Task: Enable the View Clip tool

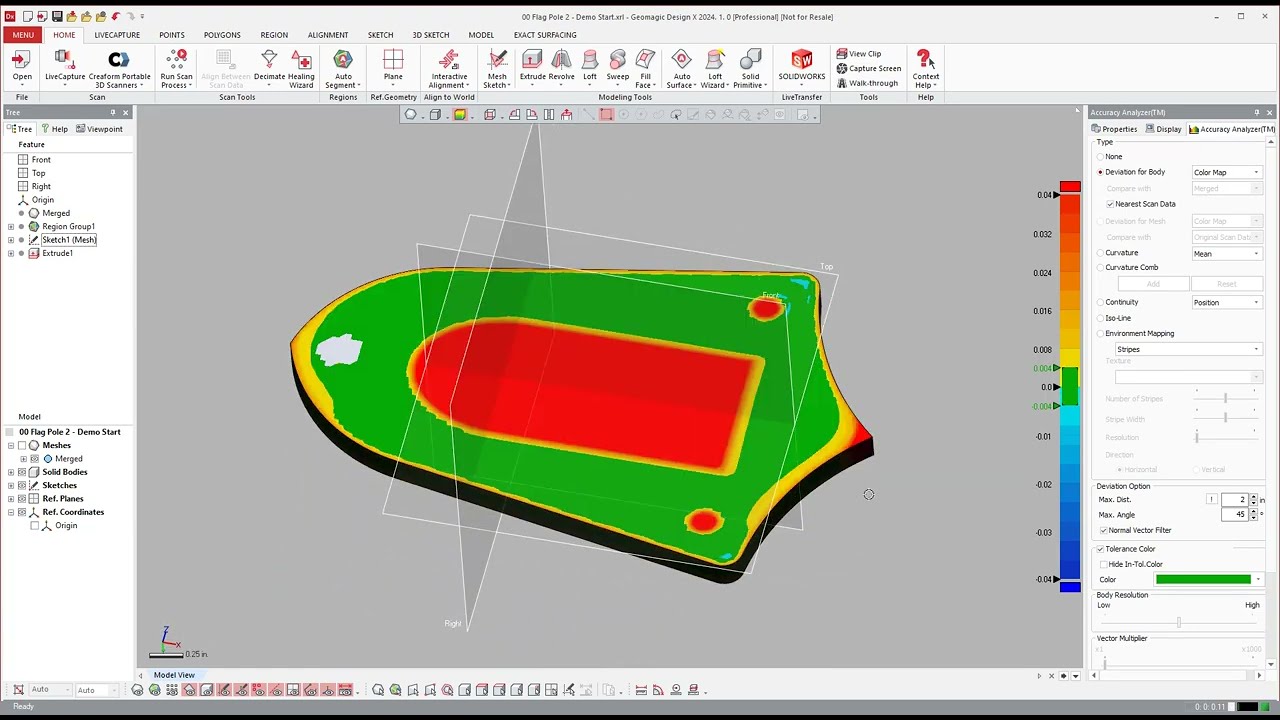Action: pos(859,54)
